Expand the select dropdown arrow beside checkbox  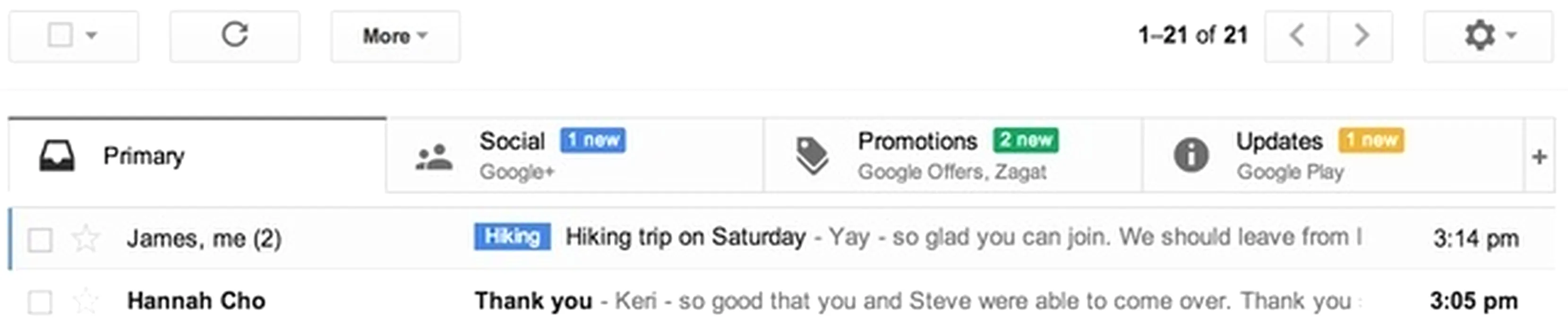[x=91, y=35]
